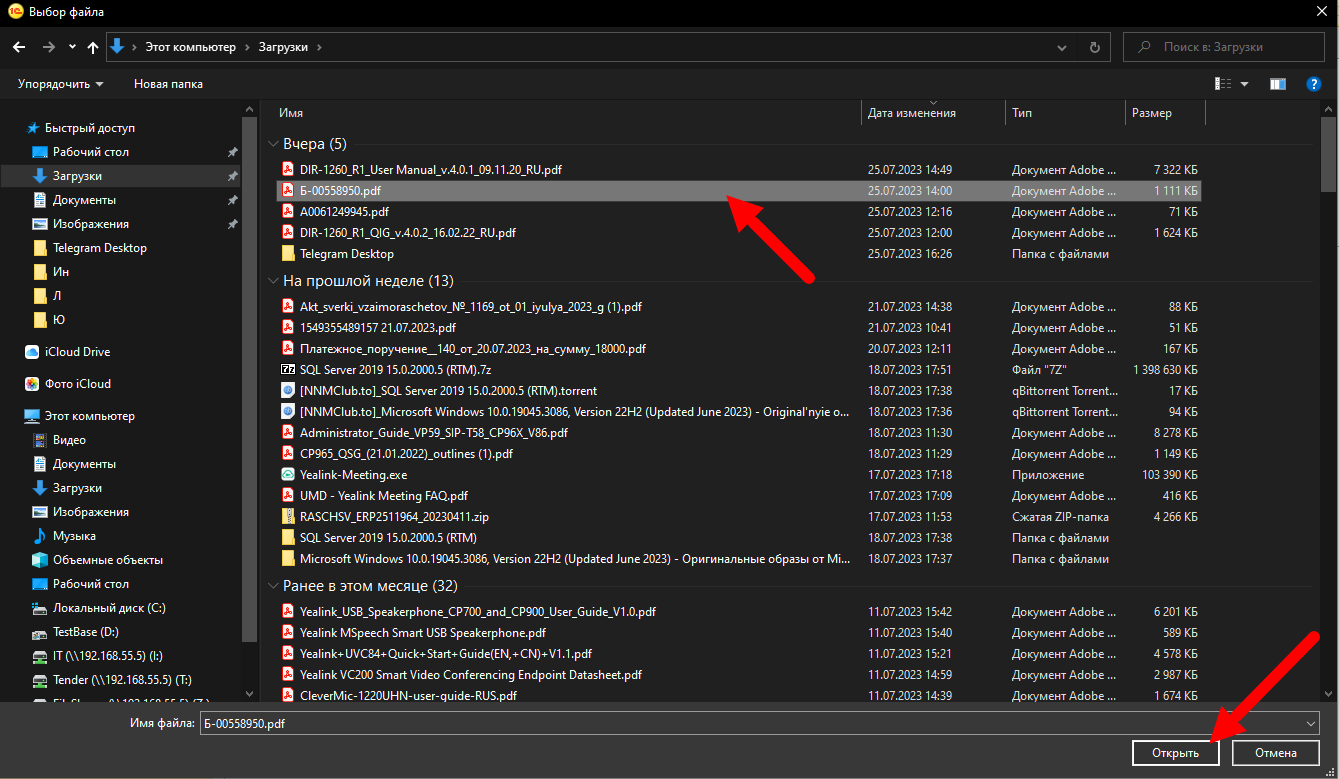Click the Открыть button

tap(1175, 753)
